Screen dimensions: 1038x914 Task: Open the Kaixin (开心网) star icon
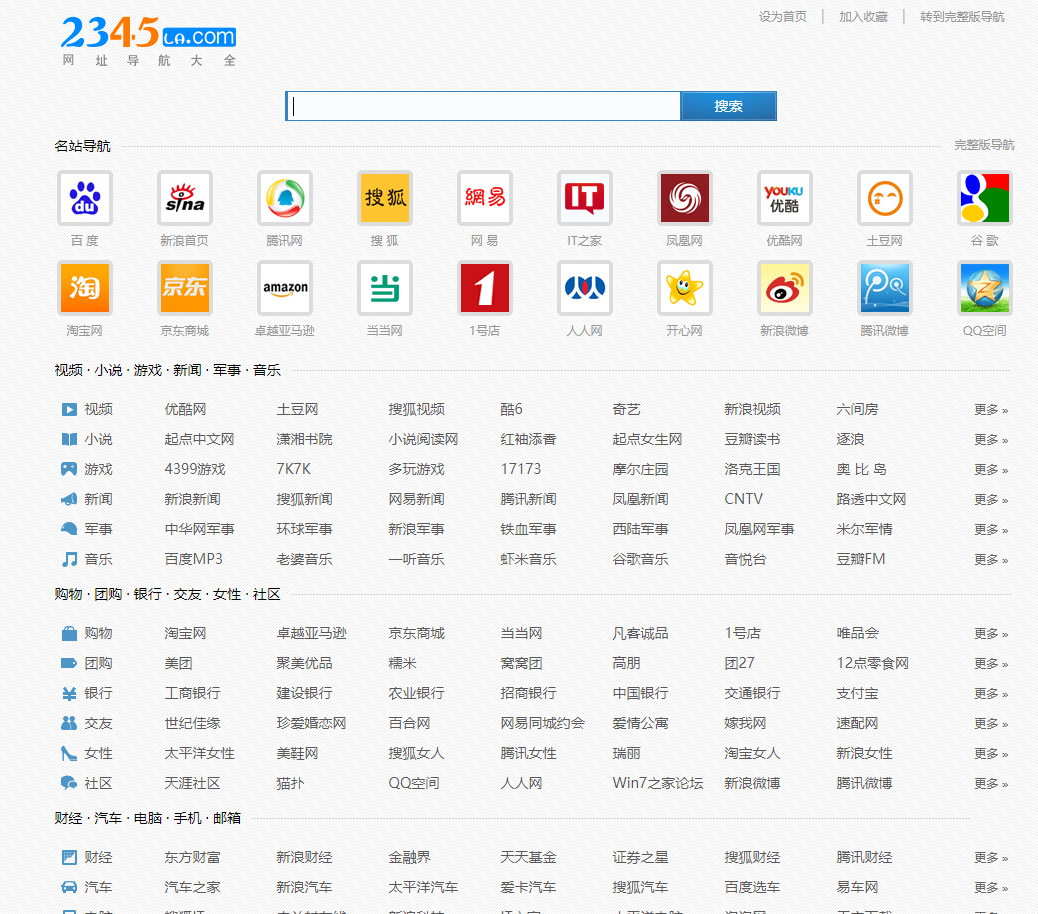pyautogui.click(x=684, y=288)
